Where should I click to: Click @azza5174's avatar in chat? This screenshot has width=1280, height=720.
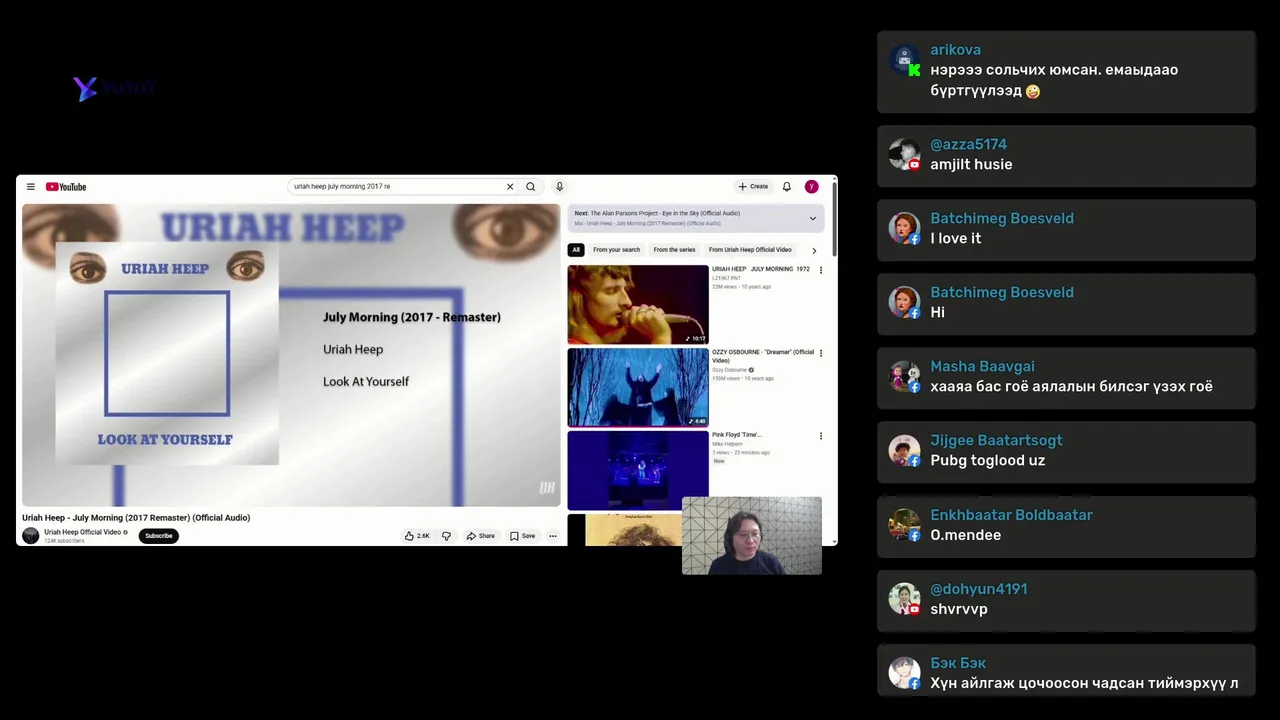[x=905, y=154]
